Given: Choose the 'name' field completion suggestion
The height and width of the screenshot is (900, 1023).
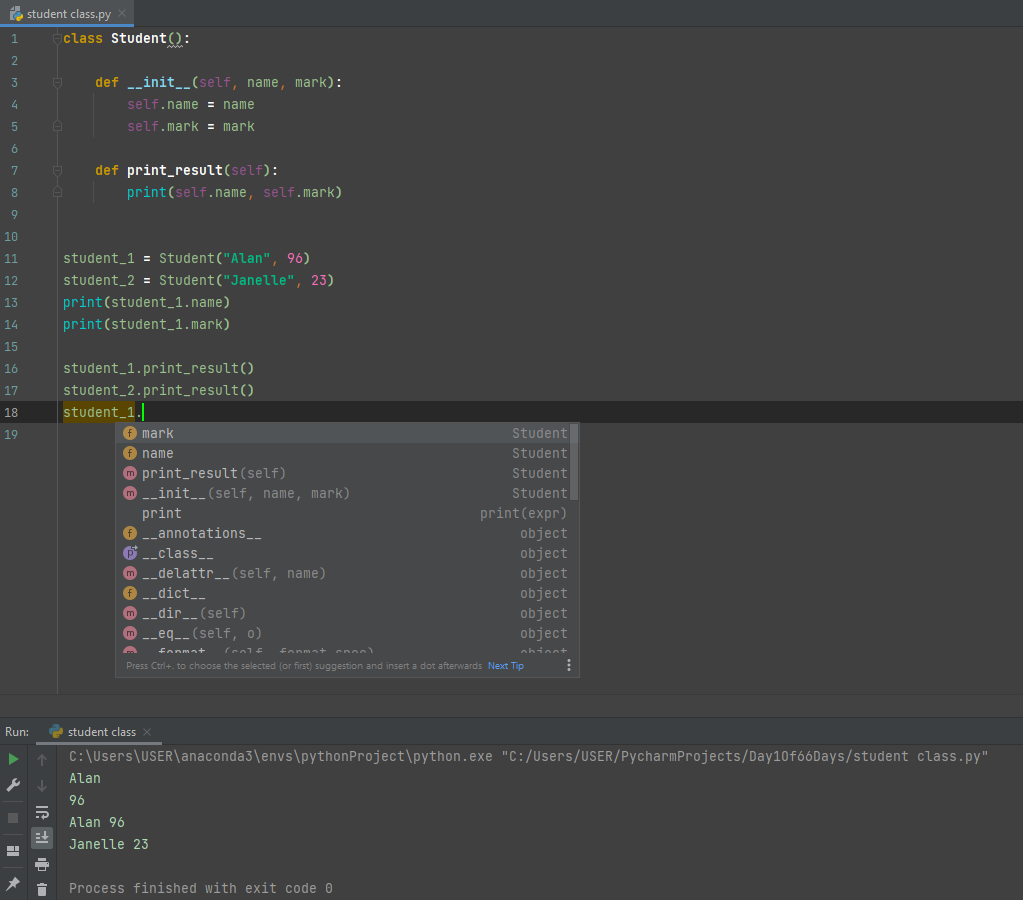Looking at the screenshot, I should pyautogui.click(x=343, y=454).
